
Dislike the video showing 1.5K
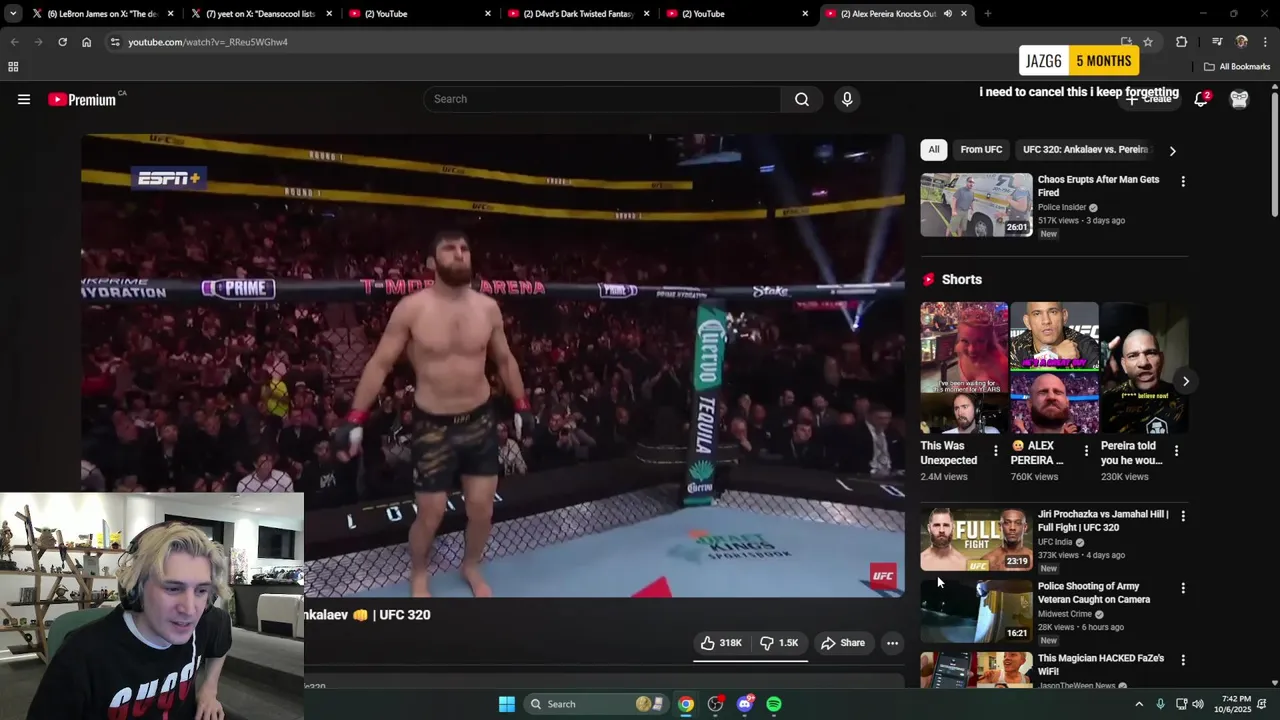(779, 643)
